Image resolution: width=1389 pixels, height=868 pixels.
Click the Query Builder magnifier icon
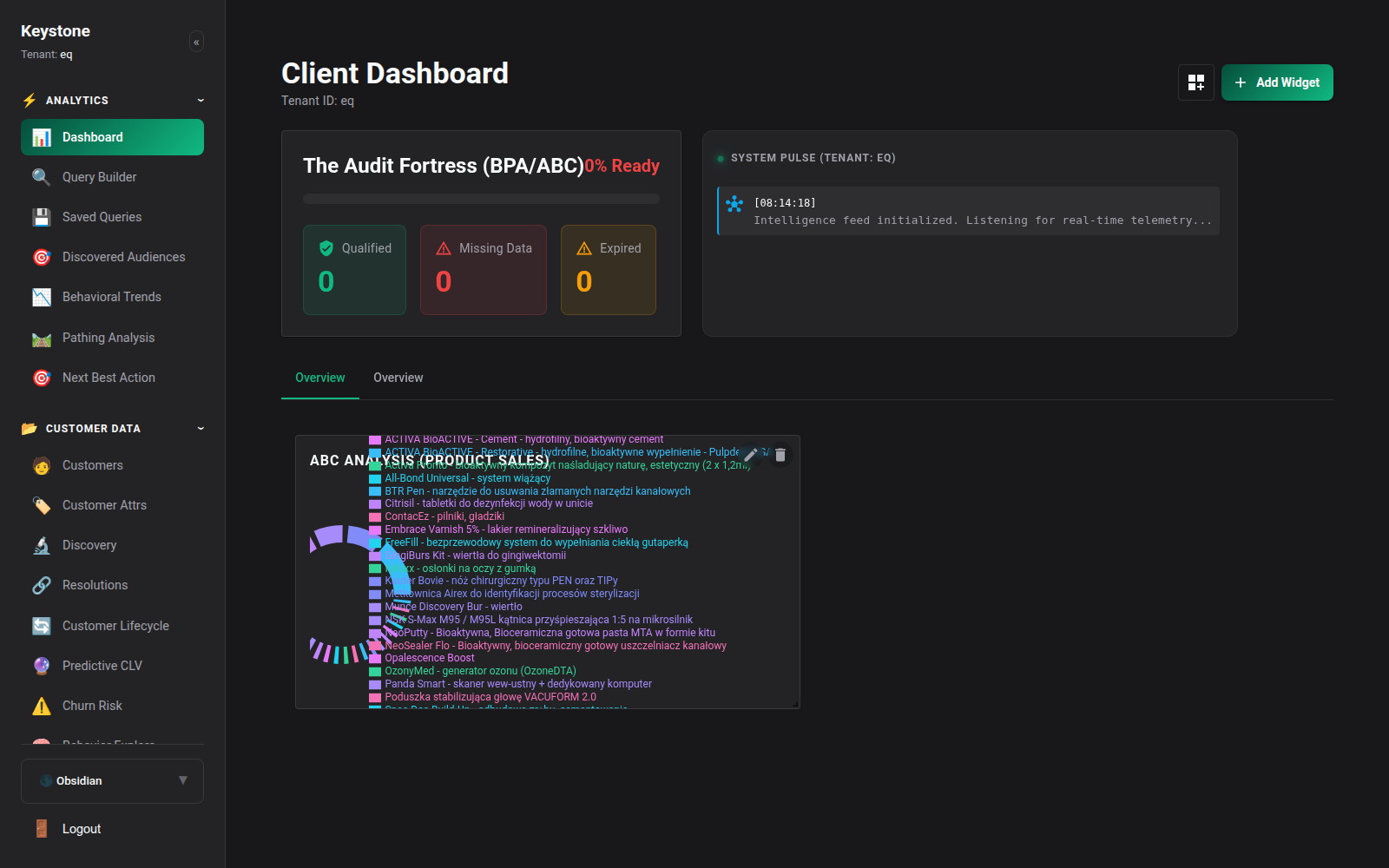42,177
